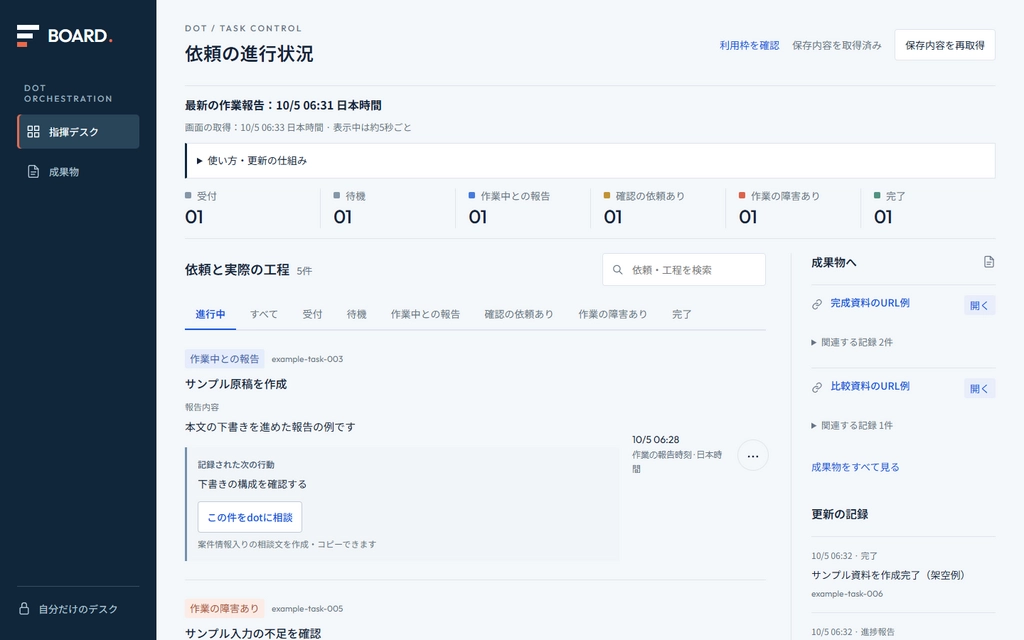The height and width of the screenshot is (640, 1024).
Task: Click the サンプル原稿を作成 task title
Action: point(236,384)
